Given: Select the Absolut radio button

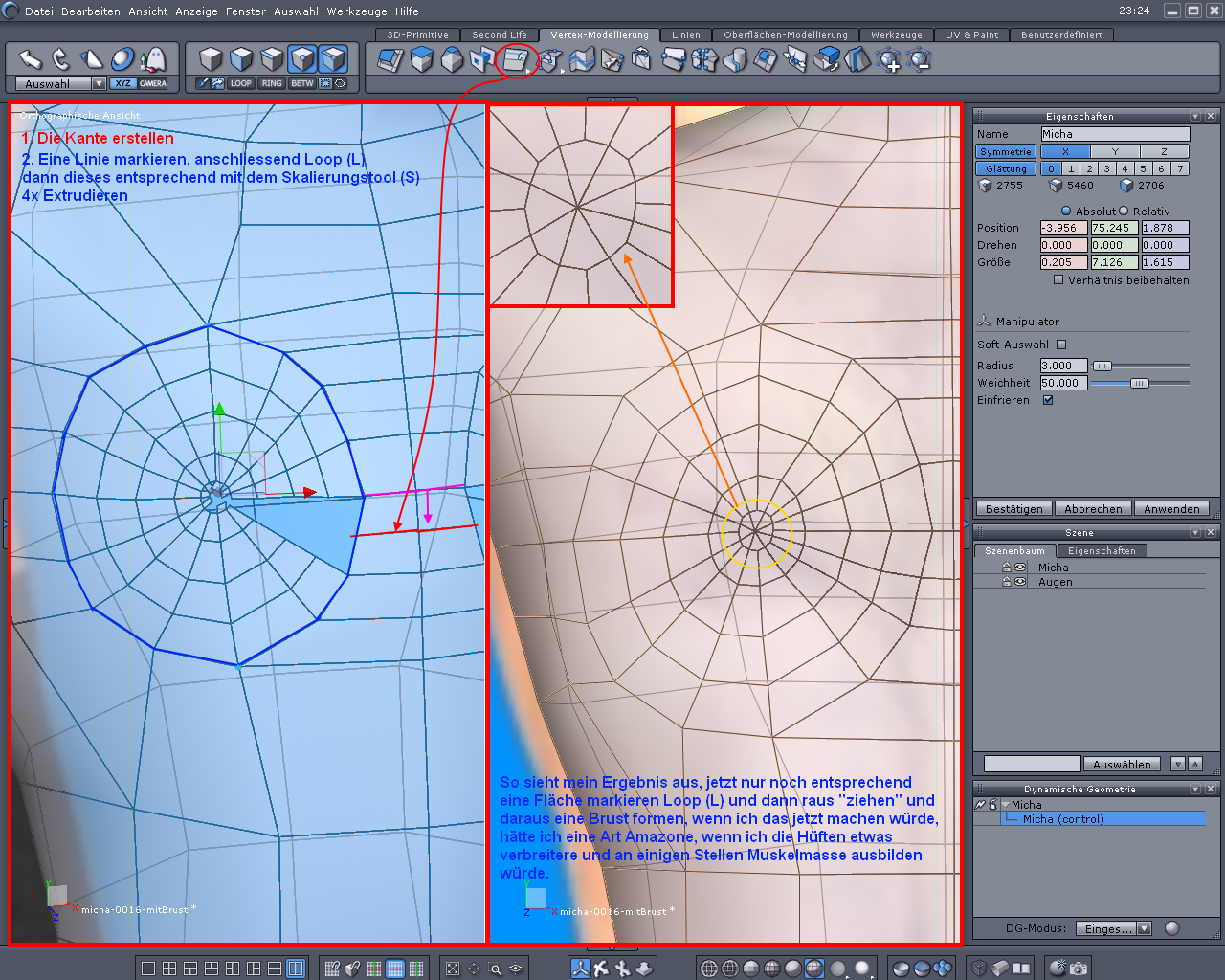Looking at the screenshot, I should click(1066, 212).
